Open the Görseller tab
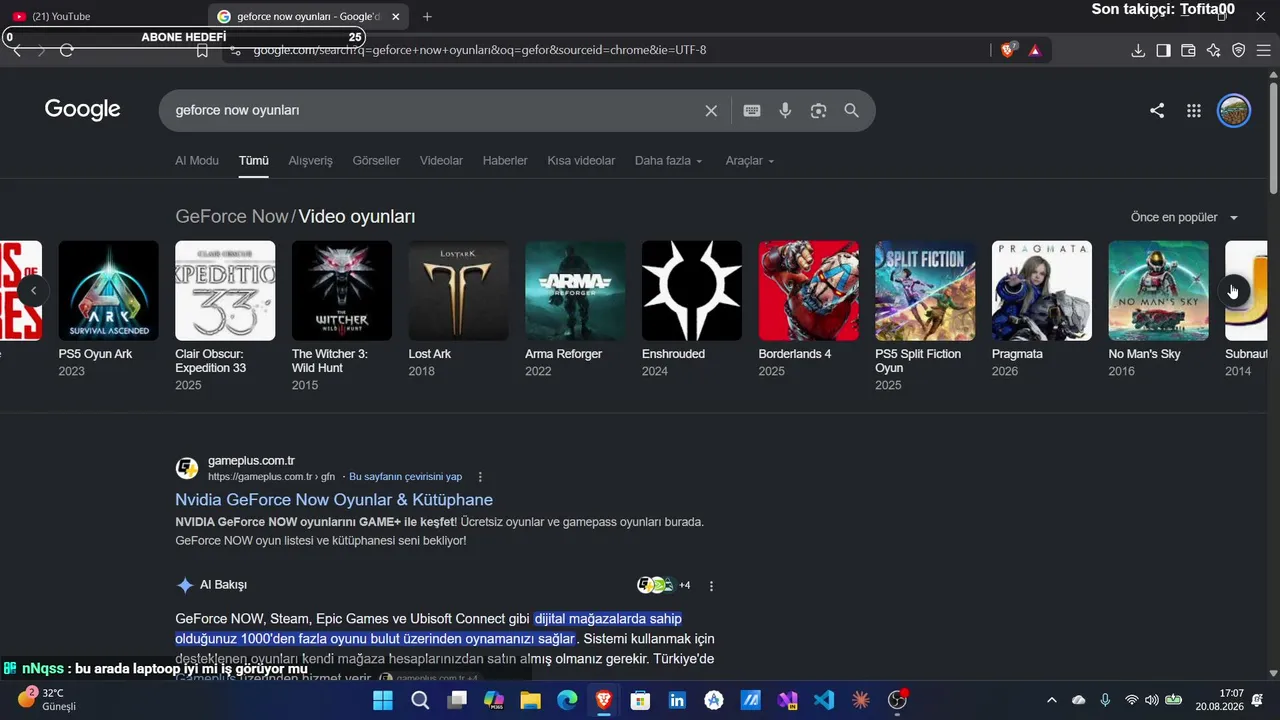Screen dimensions: 1280x720 tap(376, 161)
